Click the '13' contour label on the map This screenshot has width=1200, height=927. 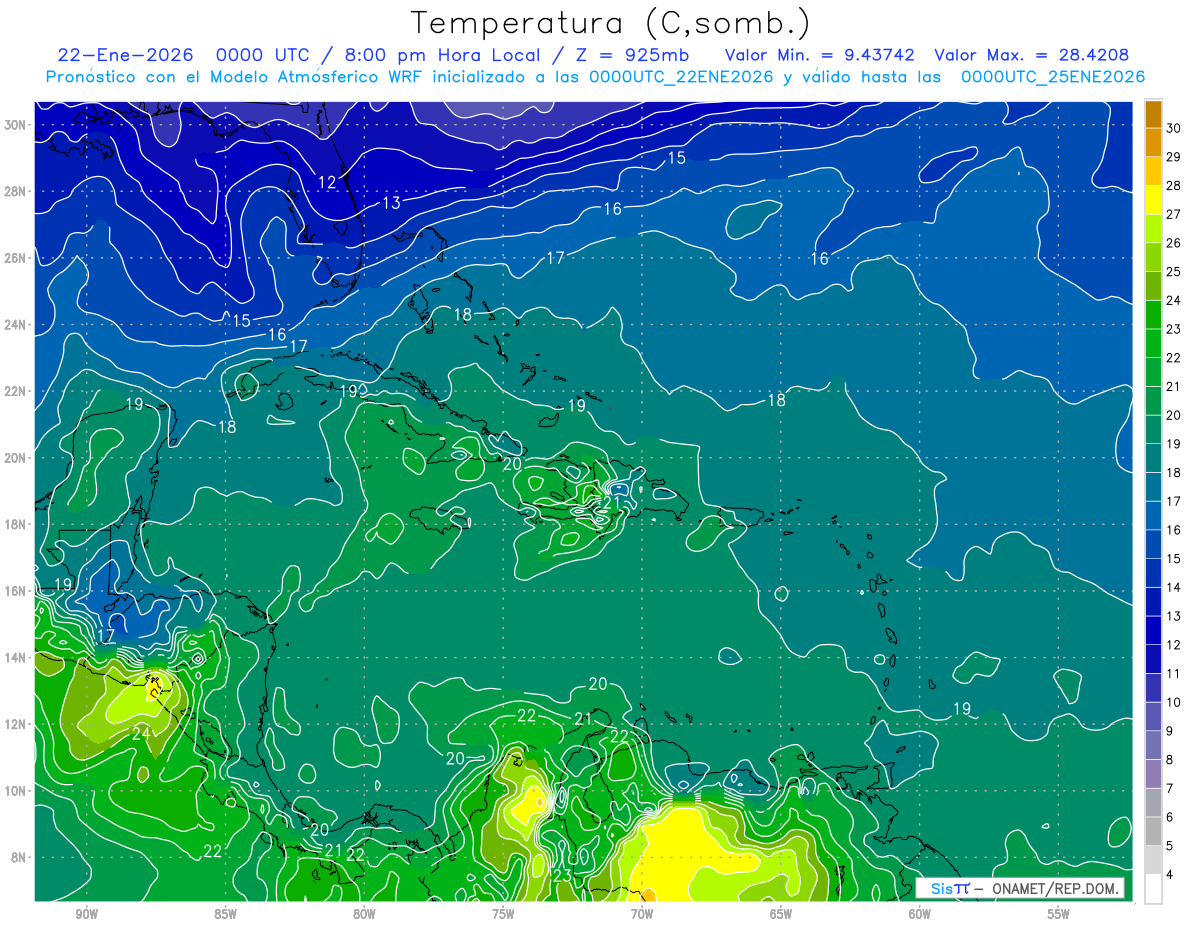coord(391,203)
